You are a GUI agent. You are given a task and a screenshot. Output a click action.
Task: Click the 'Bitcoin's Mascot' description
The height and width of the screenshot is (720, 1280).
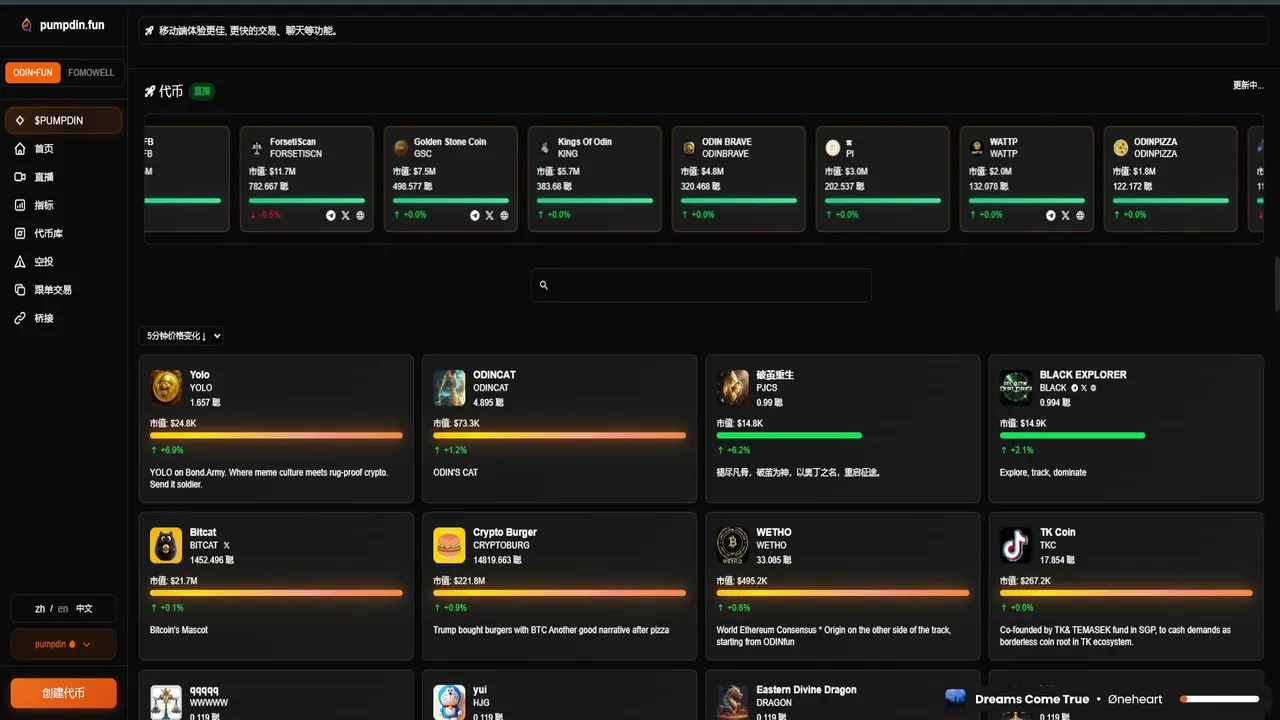click(x=179, y=630)
